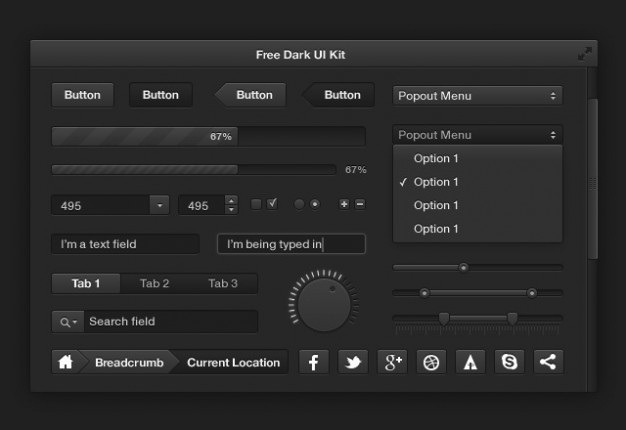Click the thin progress bar labeled 67% at right
The image size is (626, 430).
pos(194,169)
